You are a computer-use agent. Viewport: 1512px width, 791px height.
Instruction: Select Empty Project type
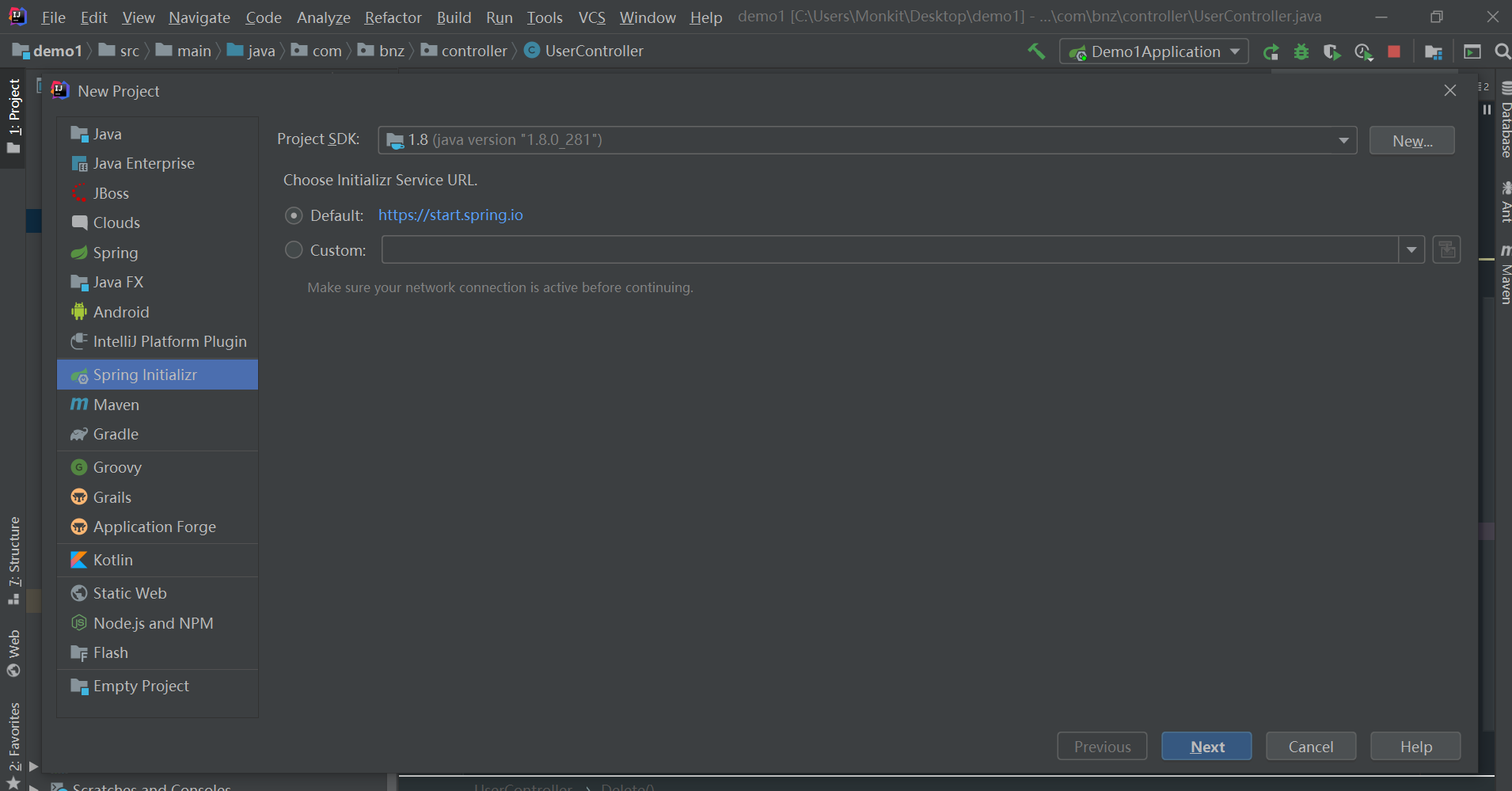[158, 686]
